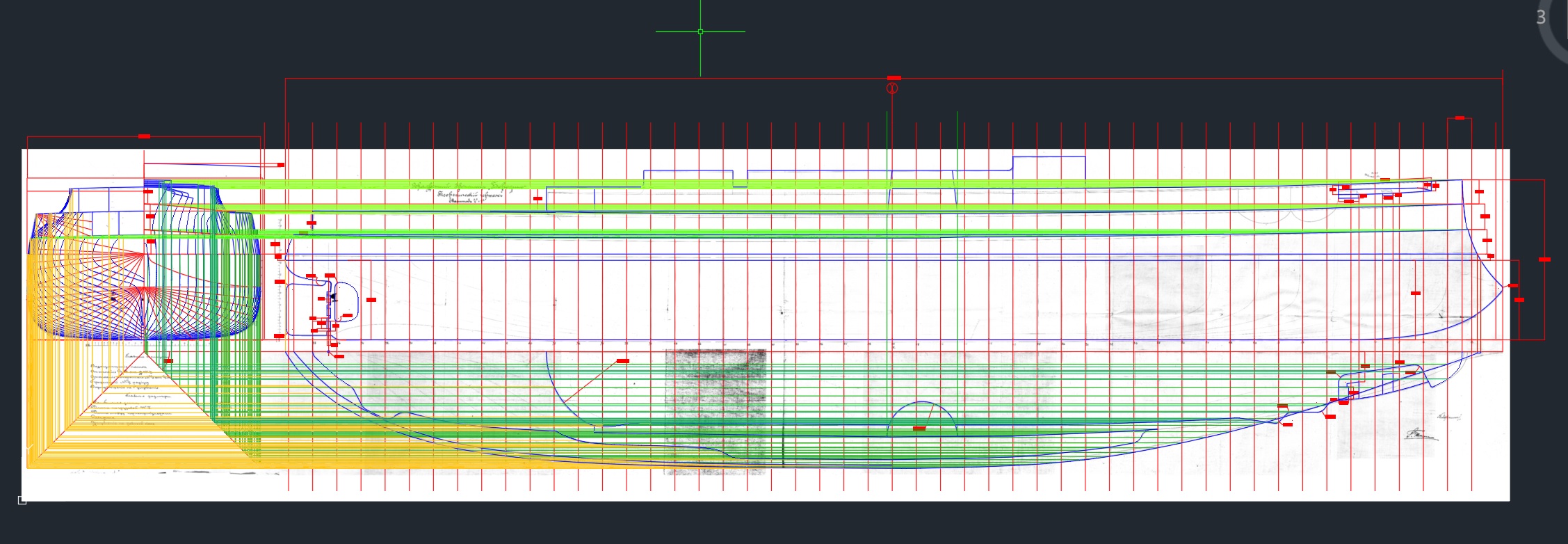Click the green crosshair cursor pickbox

(700, 31)
